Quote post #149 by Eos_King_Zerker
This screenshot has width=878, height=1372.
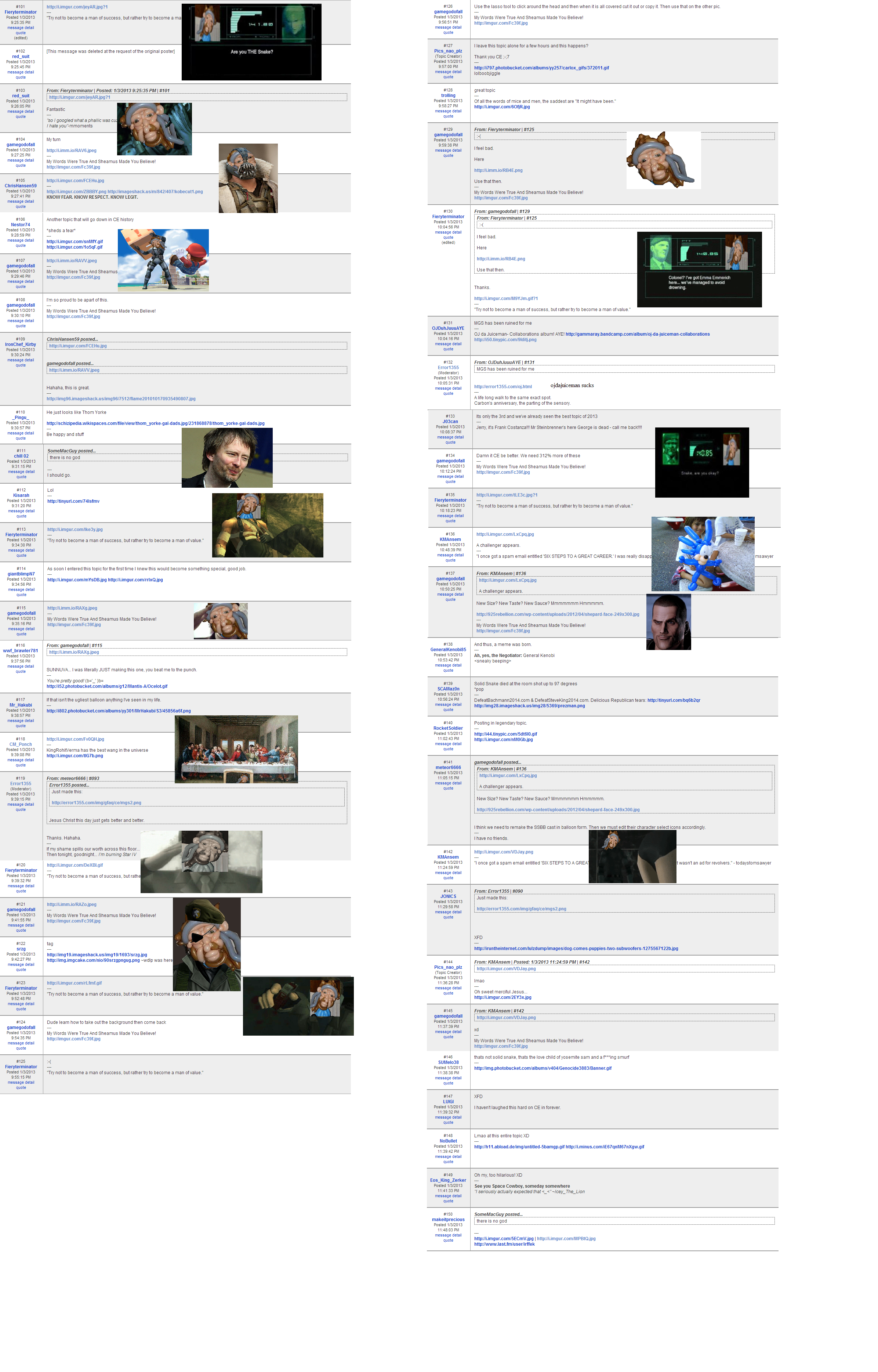point(448,1202)
